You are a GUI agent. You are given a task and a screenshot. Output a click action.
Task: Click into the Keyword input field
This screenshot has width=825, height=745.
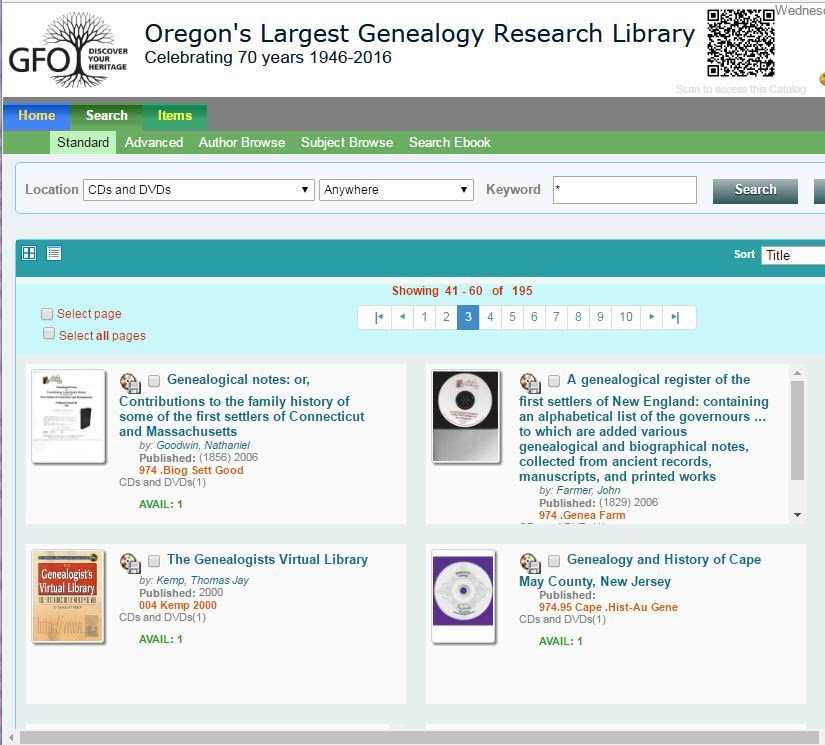click(624, 190)
